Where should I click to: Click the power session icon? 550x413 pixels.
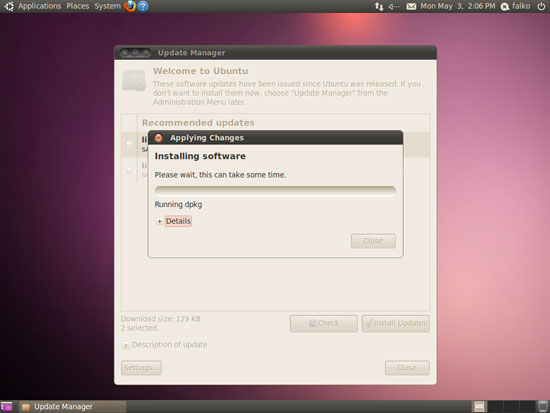coord(541,6)
